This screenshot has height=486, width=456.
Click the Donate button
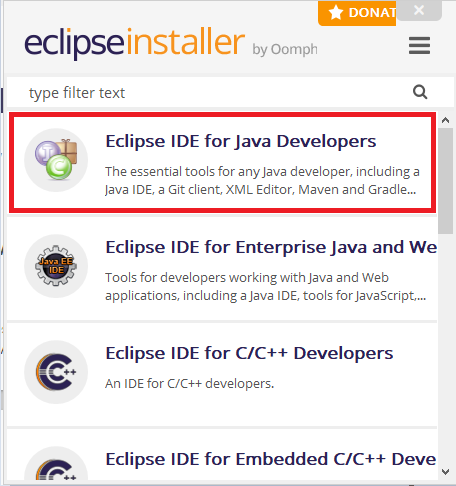(357, 13)
